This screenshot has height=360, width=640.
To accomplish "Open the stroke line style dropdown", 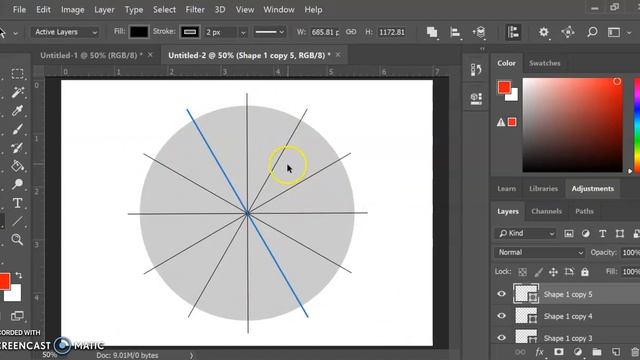I will tap(269, 32).
